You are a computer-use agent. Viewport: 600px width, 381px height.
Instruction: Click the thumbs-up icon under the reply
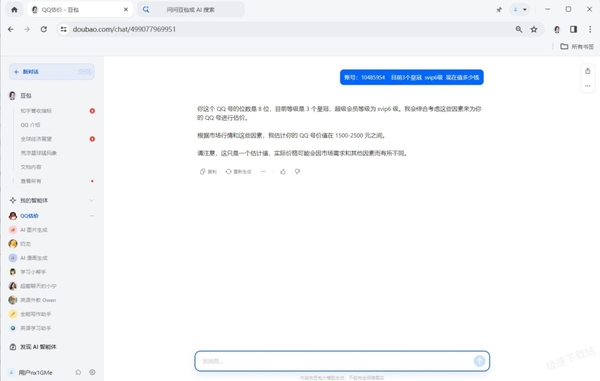[283, 171]
